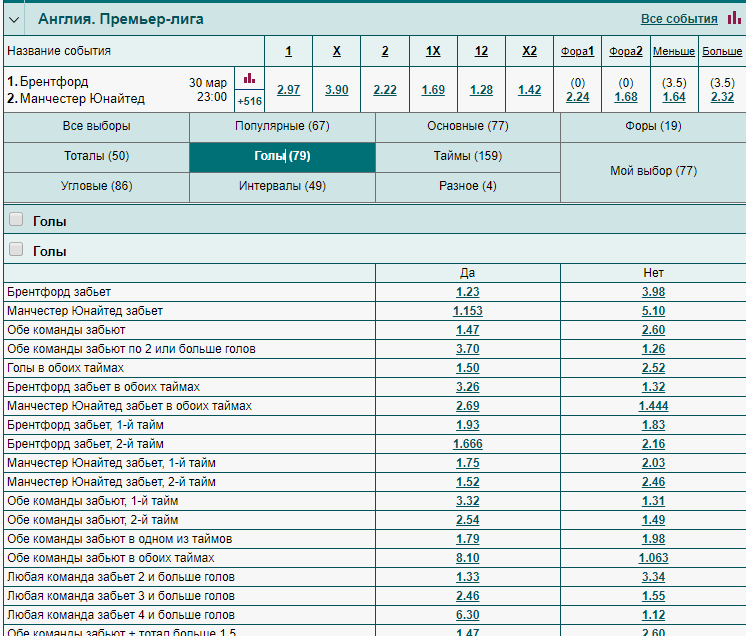Select the Фора1 column header
746x636 pixels.
[578, 51]
